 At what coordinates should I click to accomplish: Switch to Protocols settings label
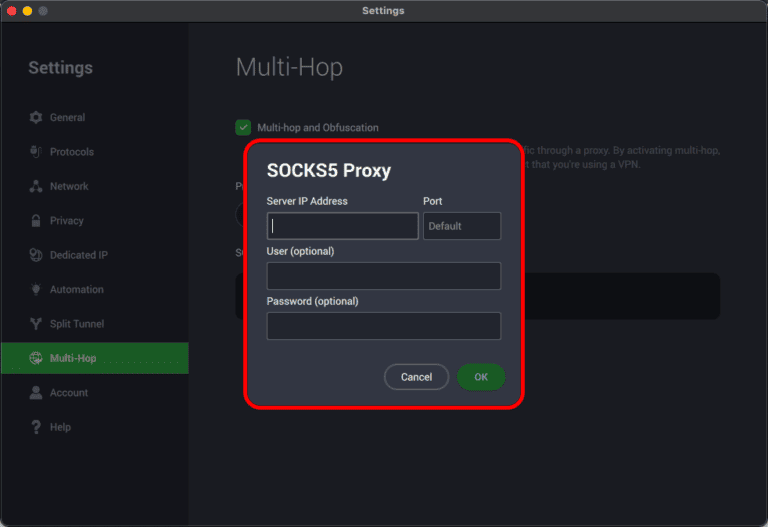[x=72, y=152]
